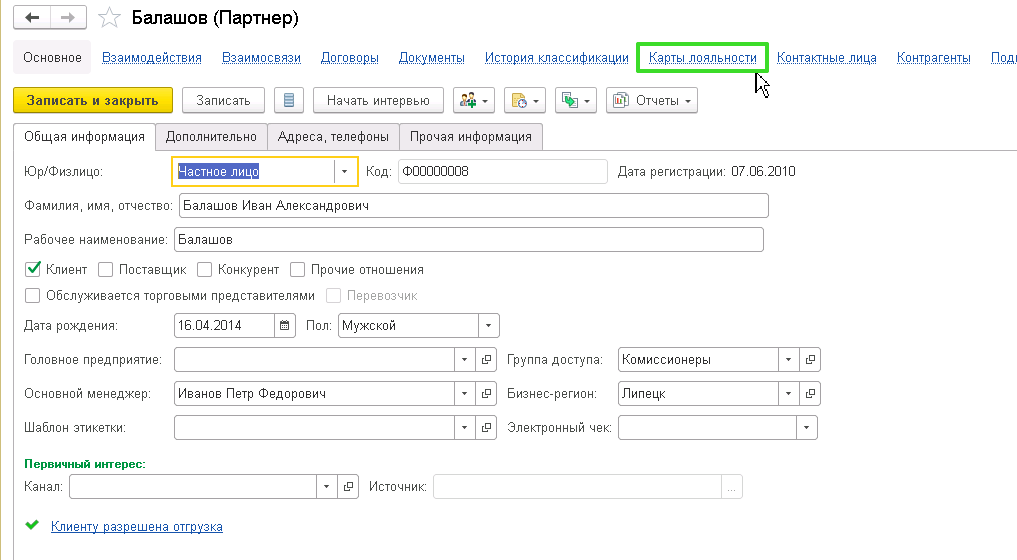
Task: Check the Перевозчик checkbox
Action: [x=333, y=296]
